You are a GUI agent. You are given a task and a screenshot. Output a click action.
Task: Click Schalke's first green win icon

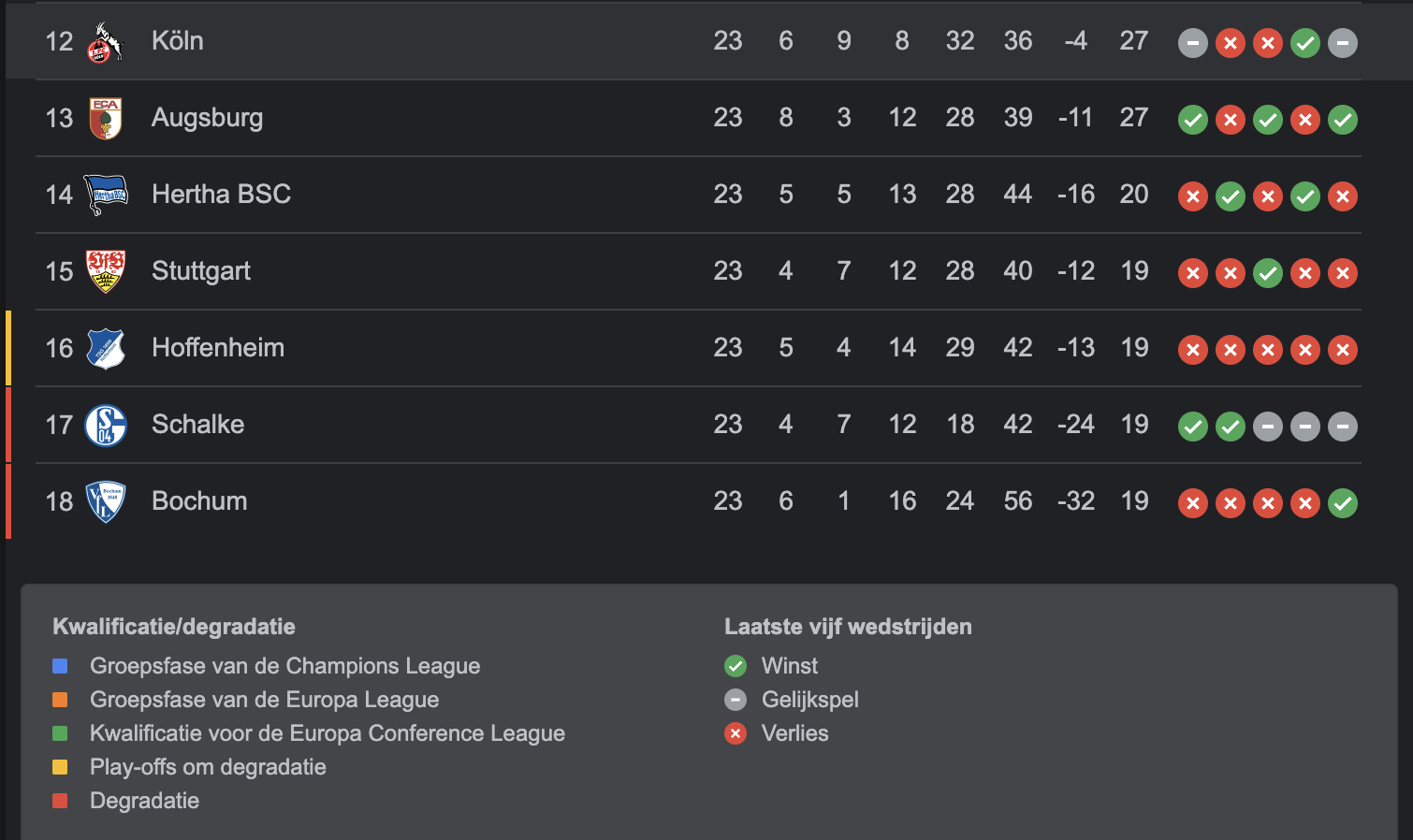[1193, 427]
